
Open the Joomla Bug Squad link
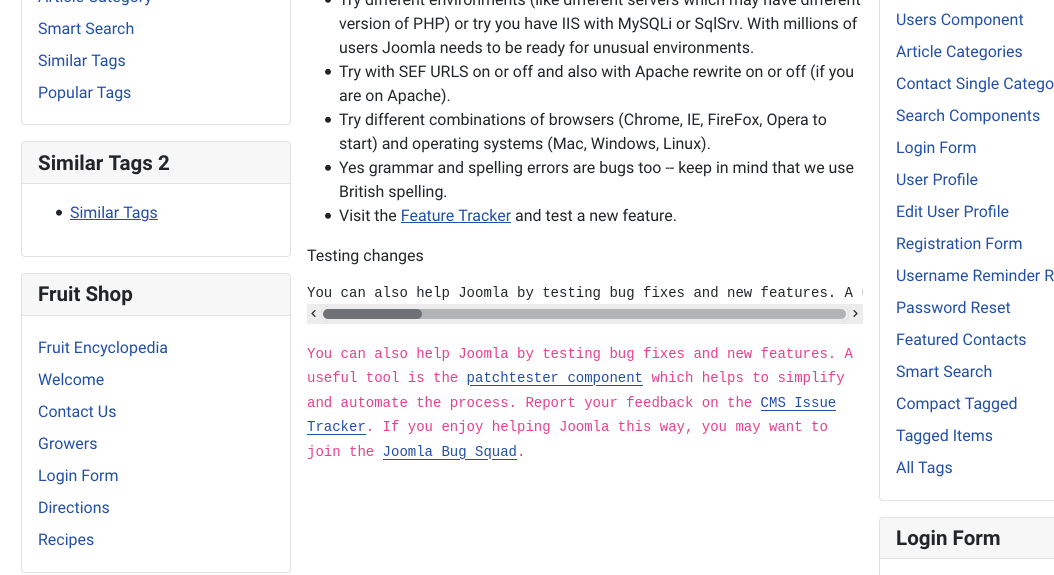(x=450, y=451)
